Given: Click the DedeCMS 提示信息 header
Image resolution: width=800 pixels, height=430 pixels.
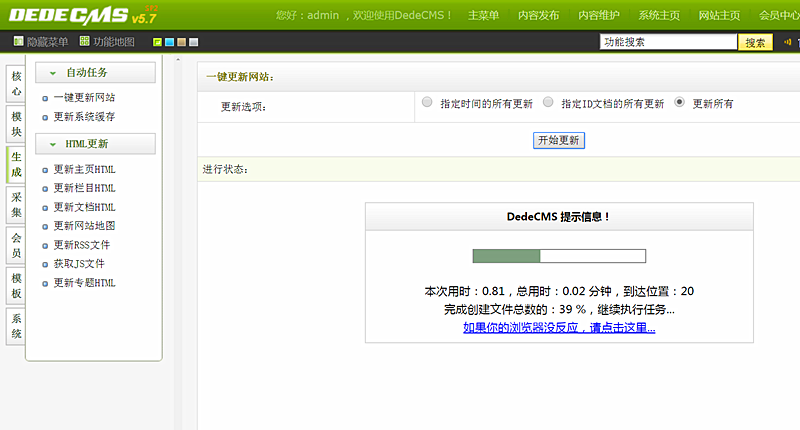Looking at the screenshot, I should tap(559, 217).
